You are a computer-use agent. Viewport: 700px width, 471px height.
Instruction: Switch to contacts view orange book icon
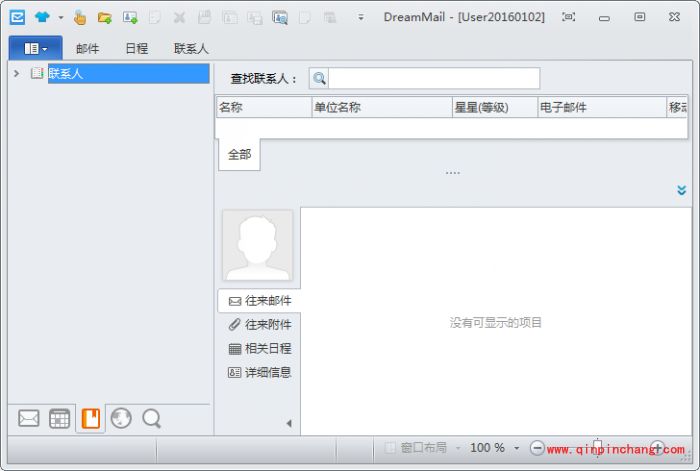(x=91, y=419)
